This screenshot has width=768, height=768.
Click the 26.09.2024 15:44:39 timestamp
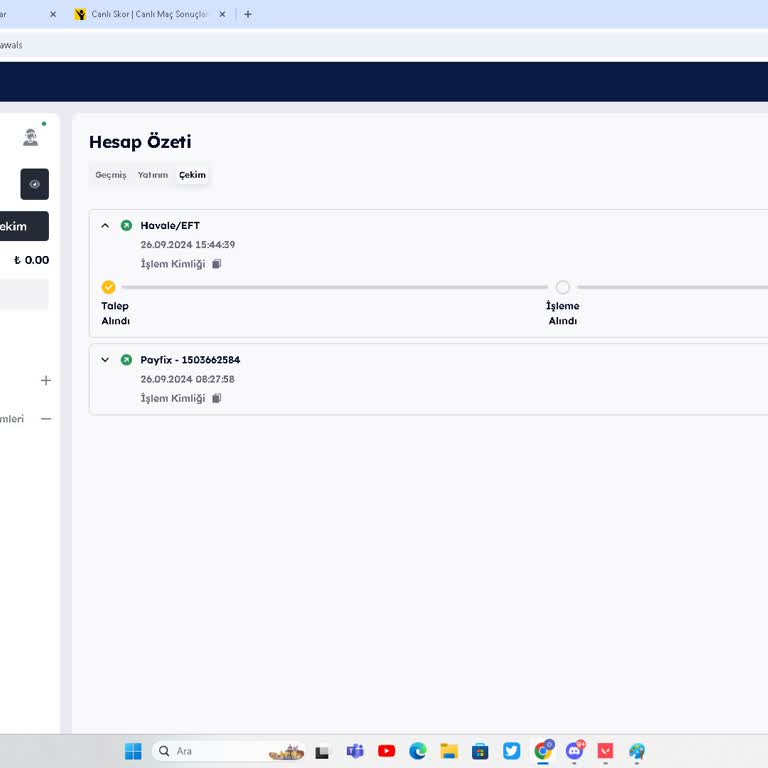188,244
